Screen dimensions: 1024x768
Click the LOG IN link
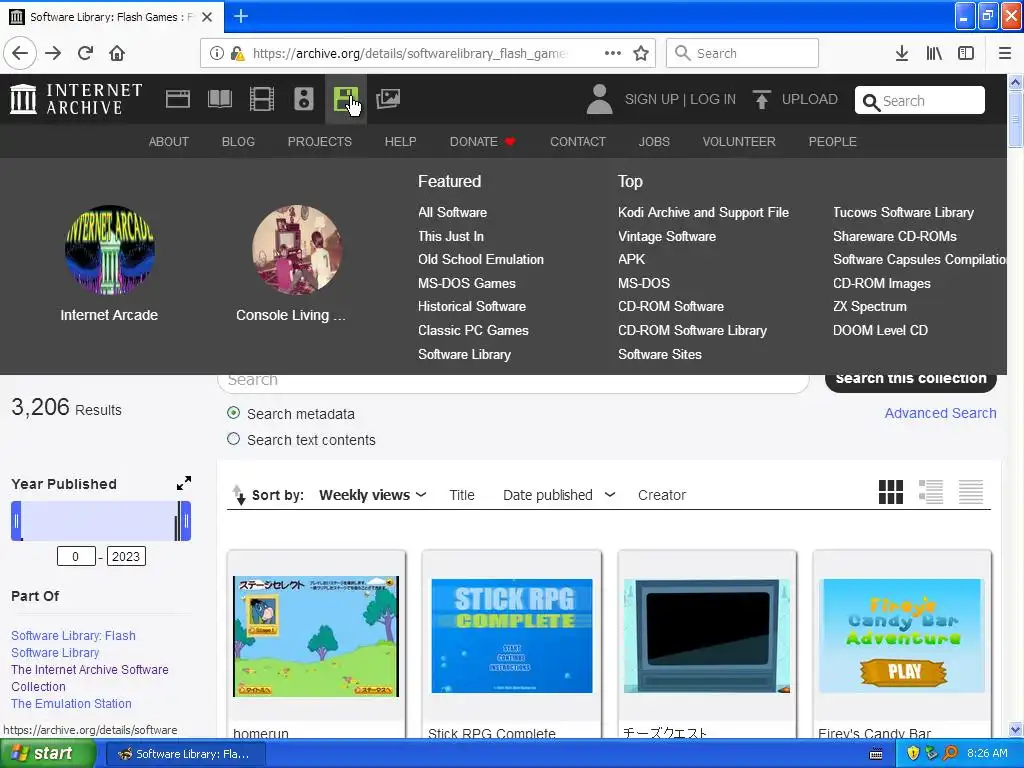click(x=712, y=99)
